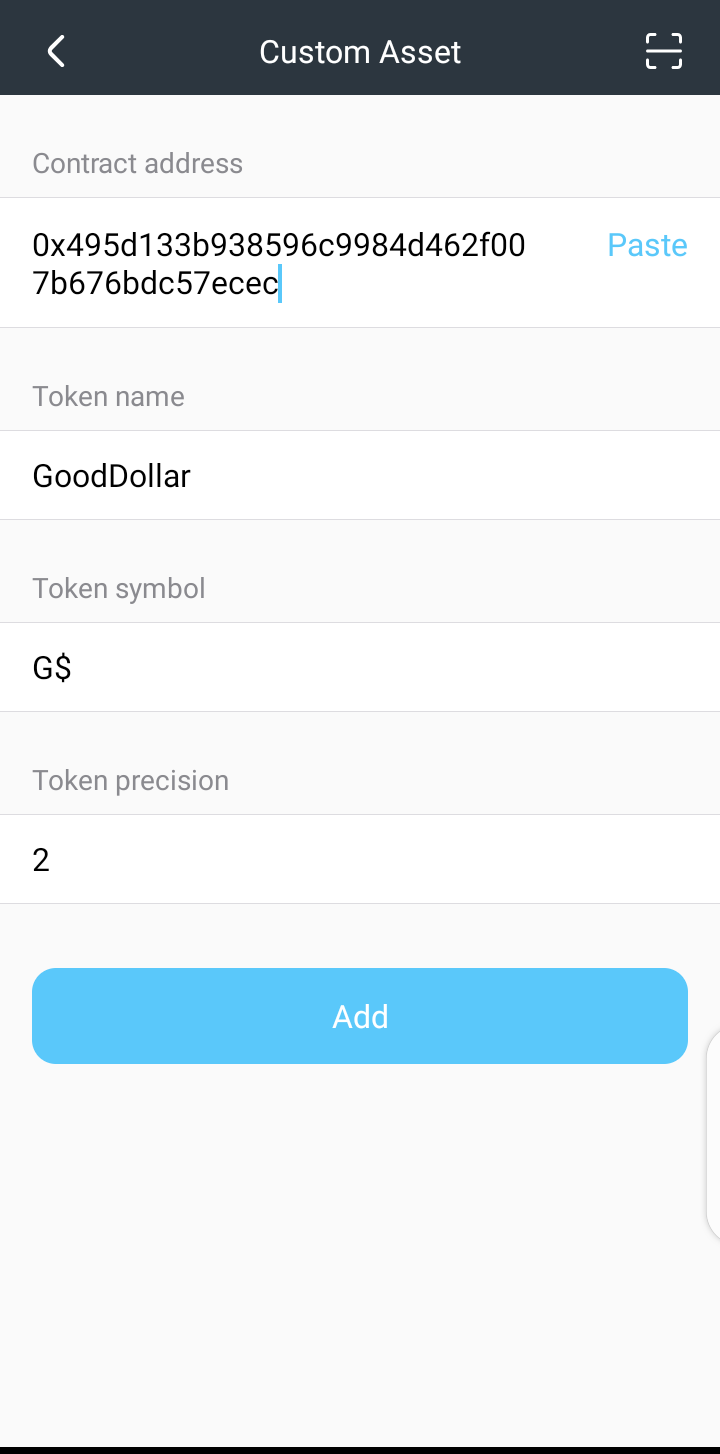Screen dimensions: 720x1454
Task: Click empty space right of precision 2
Action: 400,860
